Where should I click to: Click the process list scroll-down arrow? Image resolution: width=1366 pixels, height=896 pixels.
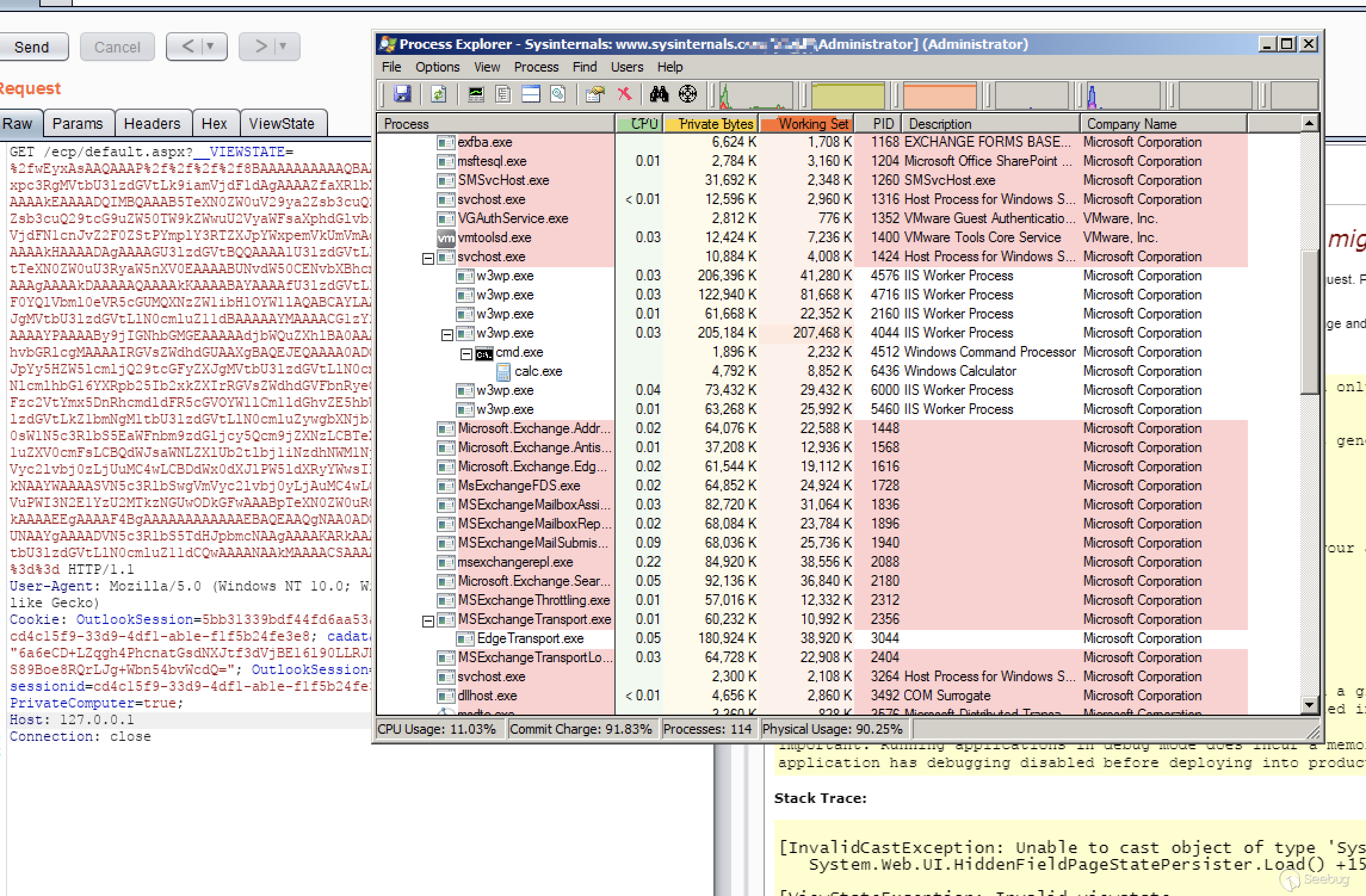point(1309,705)
